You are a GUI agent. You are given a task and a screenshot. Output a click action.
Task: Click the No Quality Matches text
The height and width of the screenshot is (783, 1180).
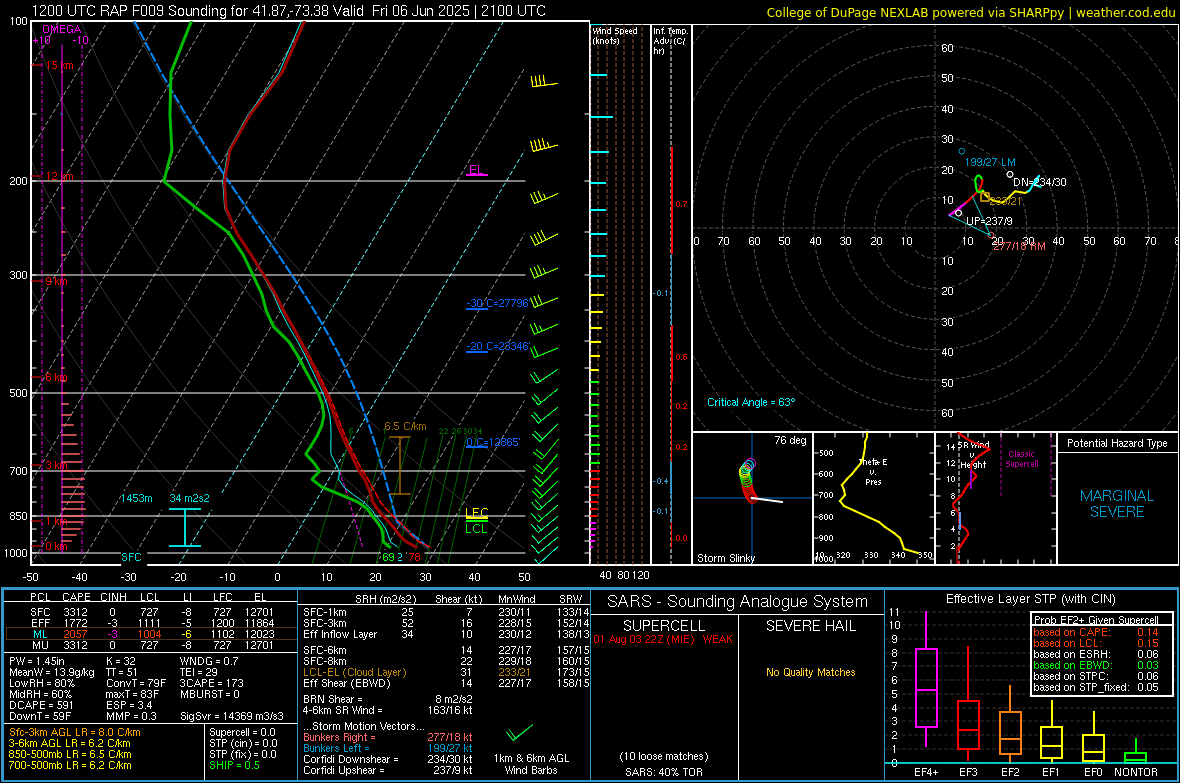pos(810,672)
